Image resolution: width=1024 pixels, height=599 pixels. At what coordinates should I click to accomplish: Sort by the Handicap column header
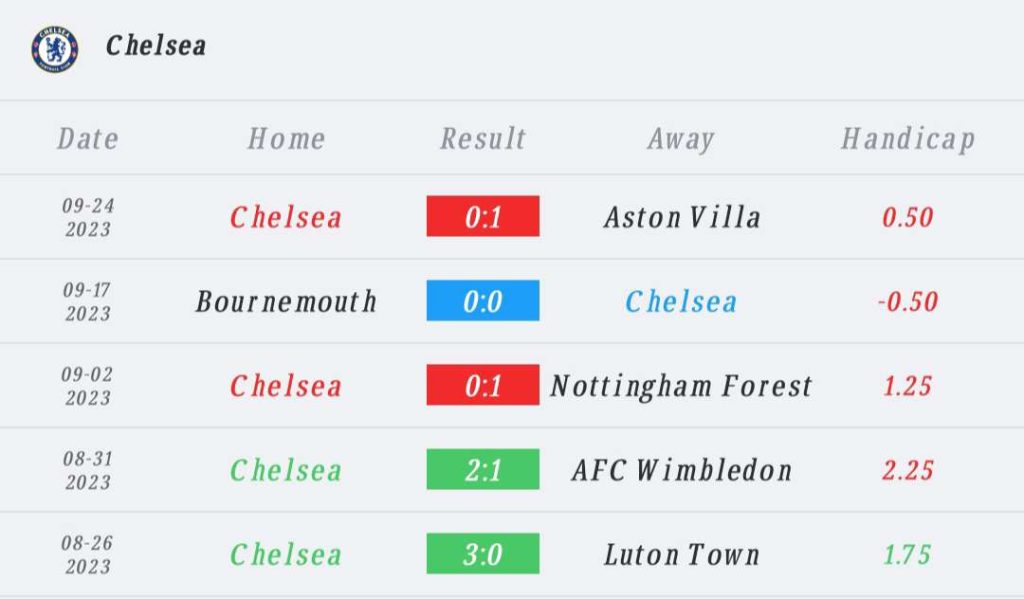[908, 139]
